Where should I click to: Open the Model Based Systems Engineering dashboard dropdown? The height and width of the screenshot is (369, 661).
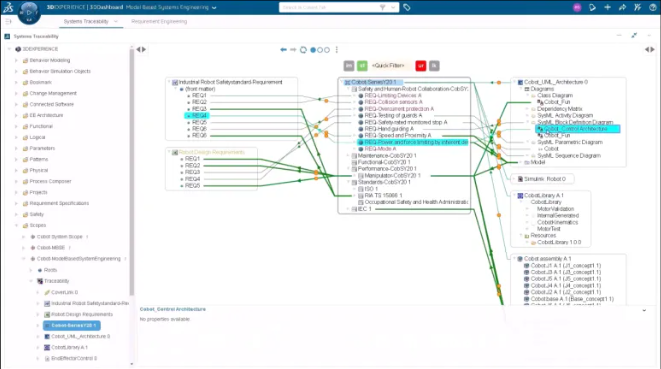(x=214, y=8)
